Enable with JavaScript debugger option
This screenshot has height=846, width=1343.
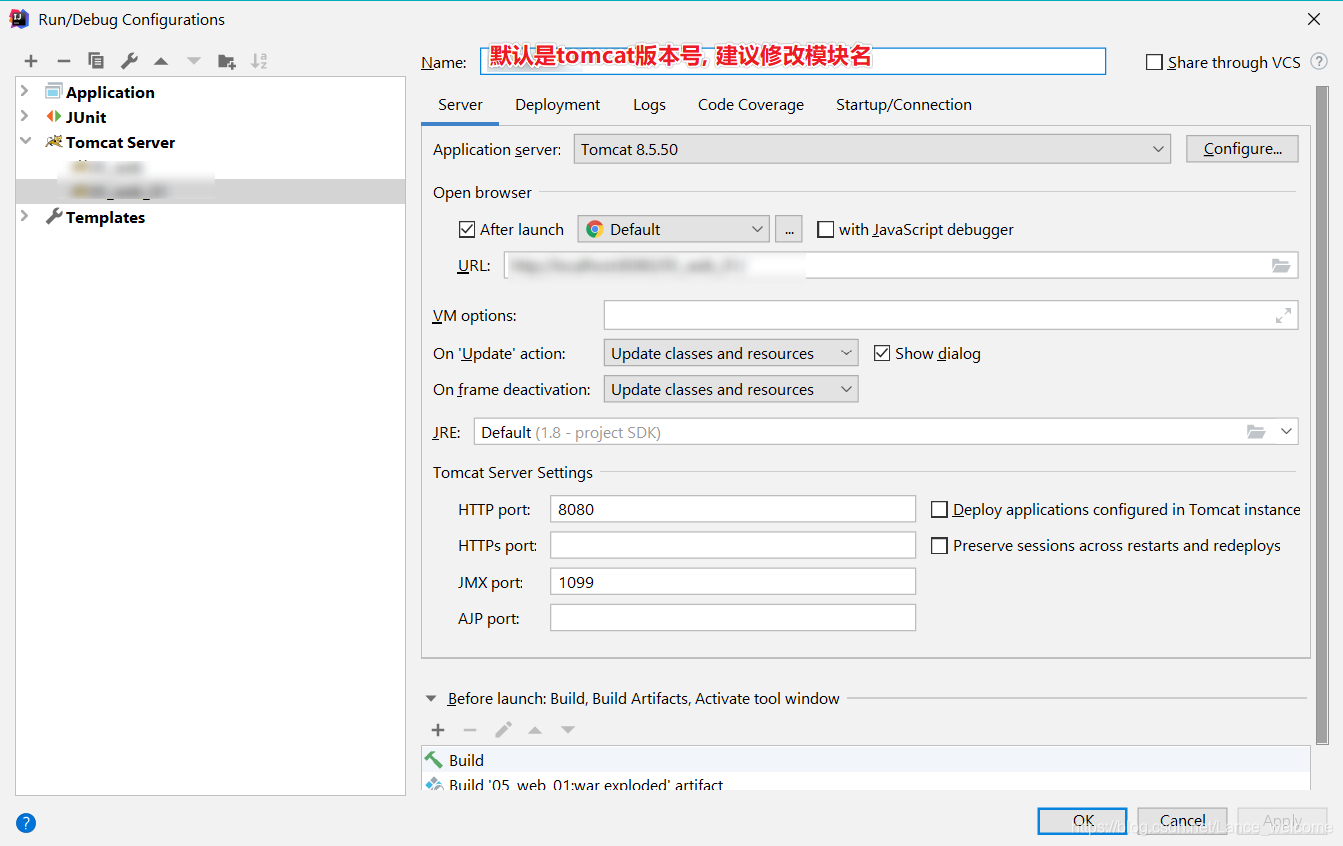point(825,229)
